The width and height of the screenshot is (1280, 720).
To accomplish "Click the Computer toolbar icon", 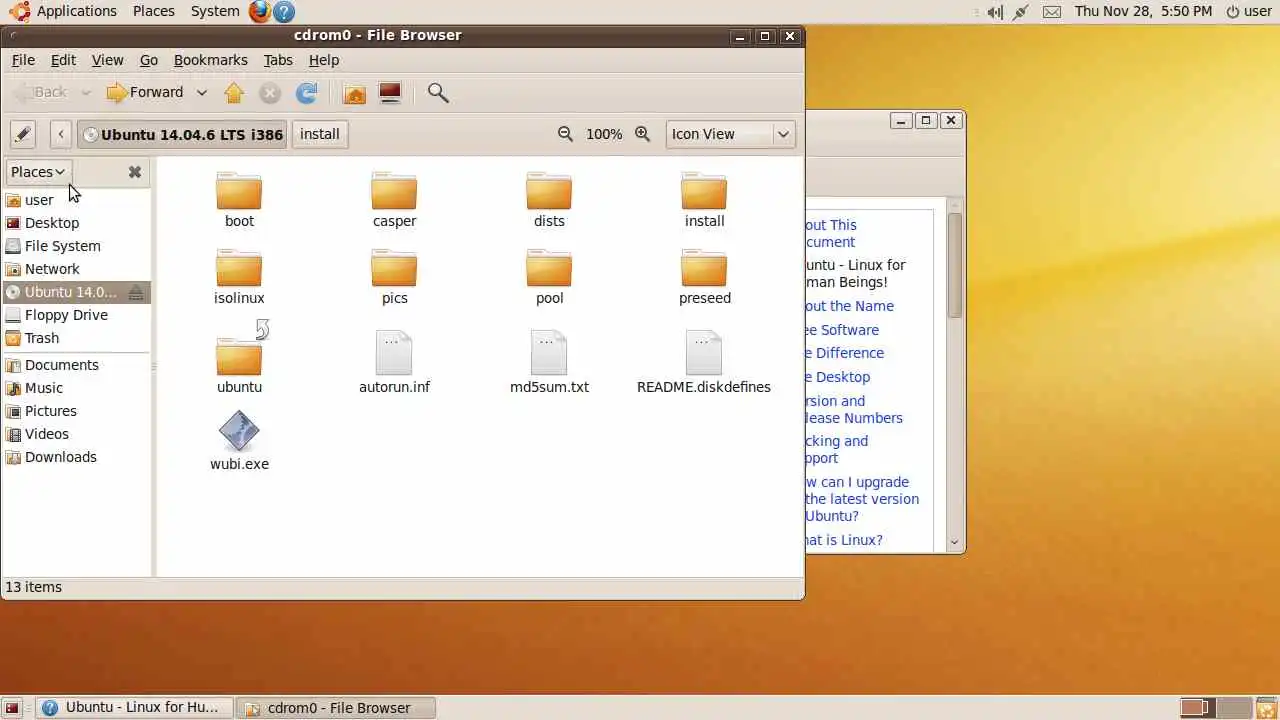I will [x=390, y=93].
